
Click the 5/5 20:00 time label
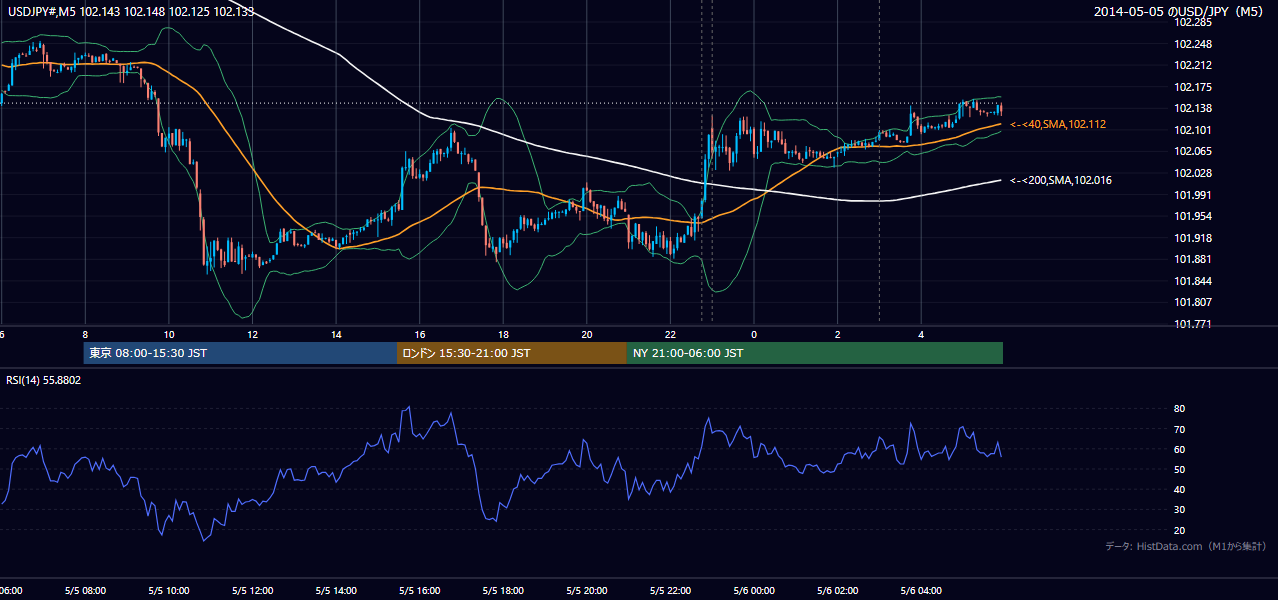pyautogui.click(x=587, y=591)
